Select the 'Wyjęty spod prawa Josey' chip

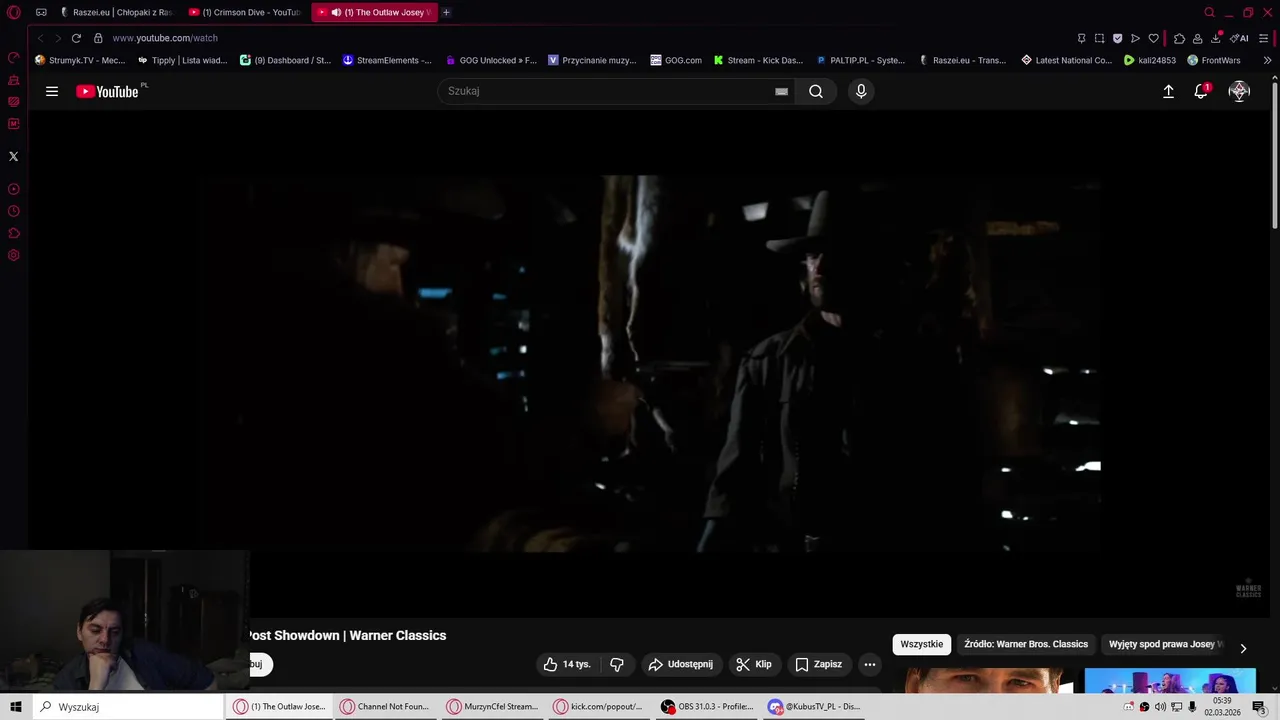(1164, 644)
